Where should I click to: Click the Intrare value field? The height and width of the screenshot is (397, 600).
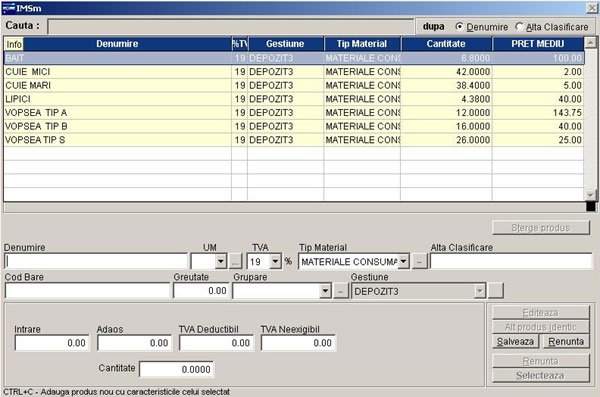(52, 343)
